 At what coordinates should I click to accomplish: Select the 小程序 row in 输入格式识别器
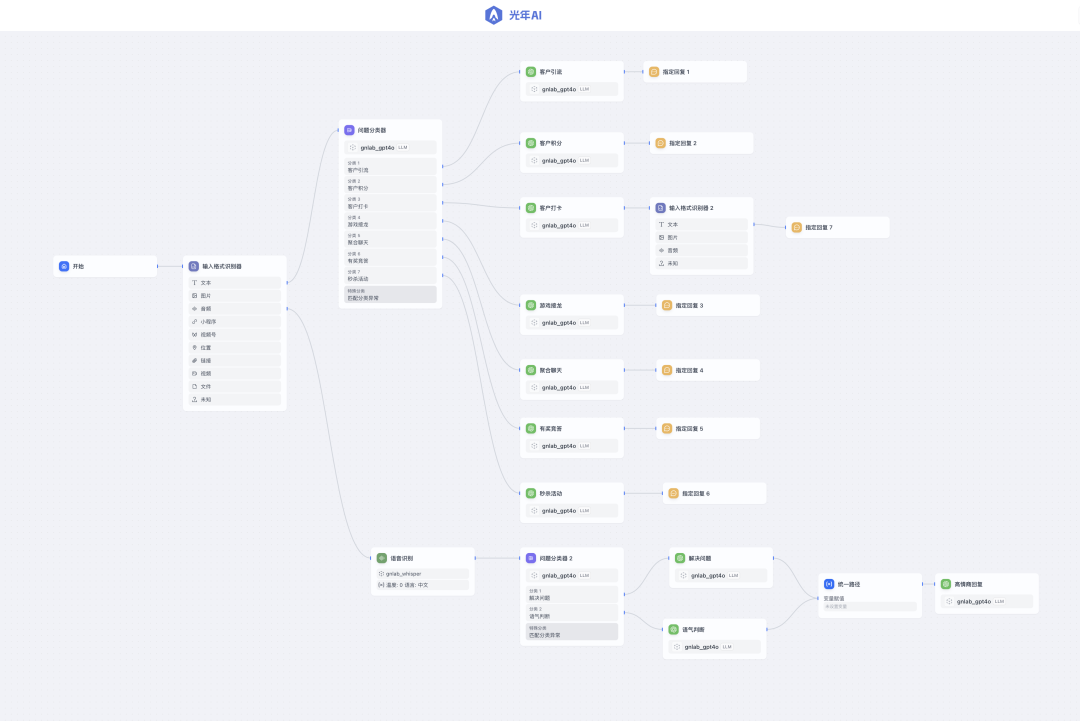point(235,322)
